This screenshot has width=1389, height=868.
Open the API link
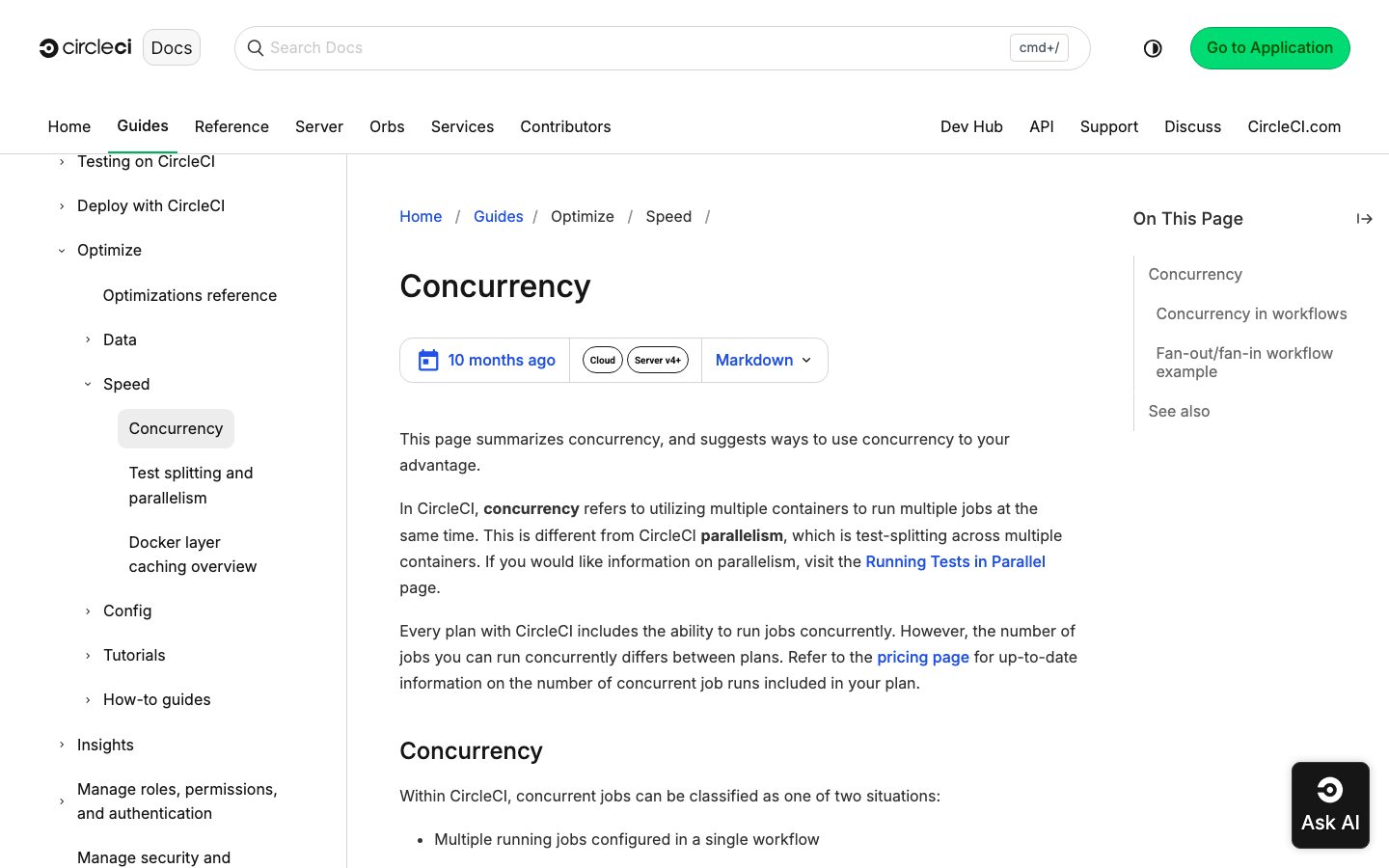1042,126
